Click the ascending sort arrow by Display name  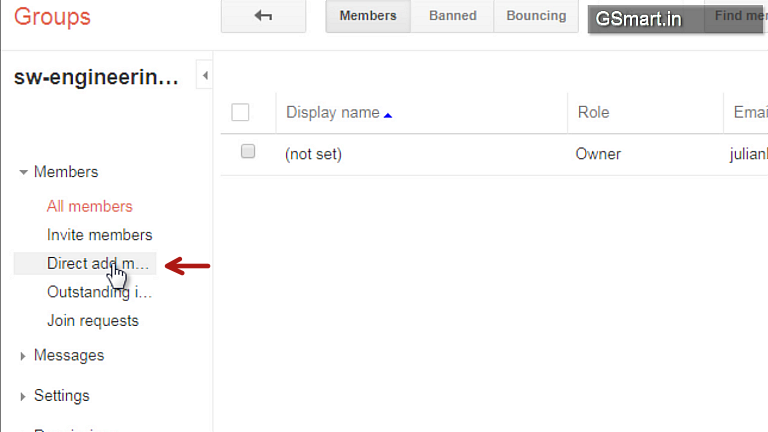(388, 115)
